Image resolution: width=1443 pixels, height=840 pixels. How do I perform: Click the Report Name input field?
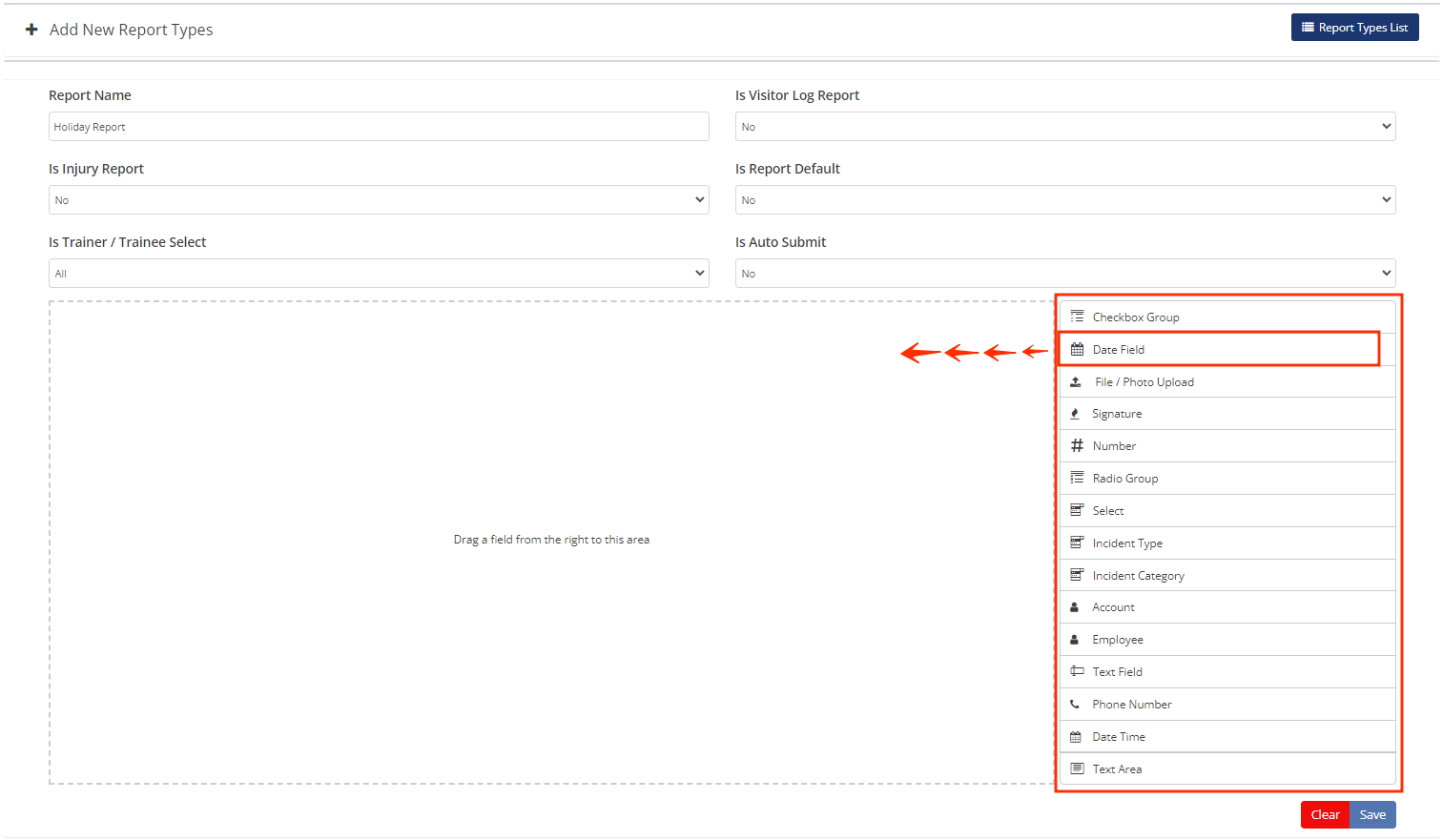coord(379,127)
